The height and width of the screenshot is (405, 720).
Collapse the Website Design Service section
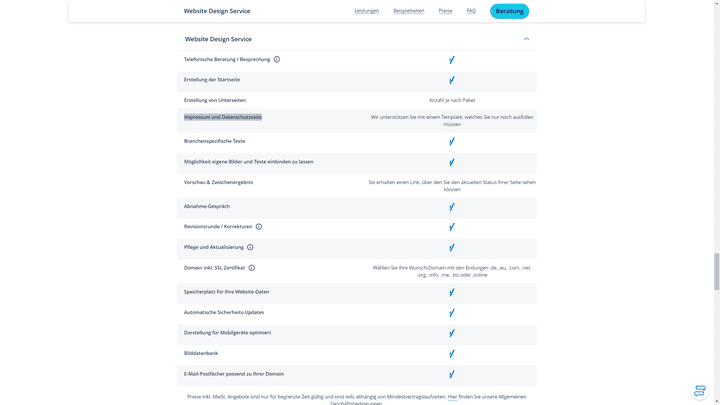(526, 39)
